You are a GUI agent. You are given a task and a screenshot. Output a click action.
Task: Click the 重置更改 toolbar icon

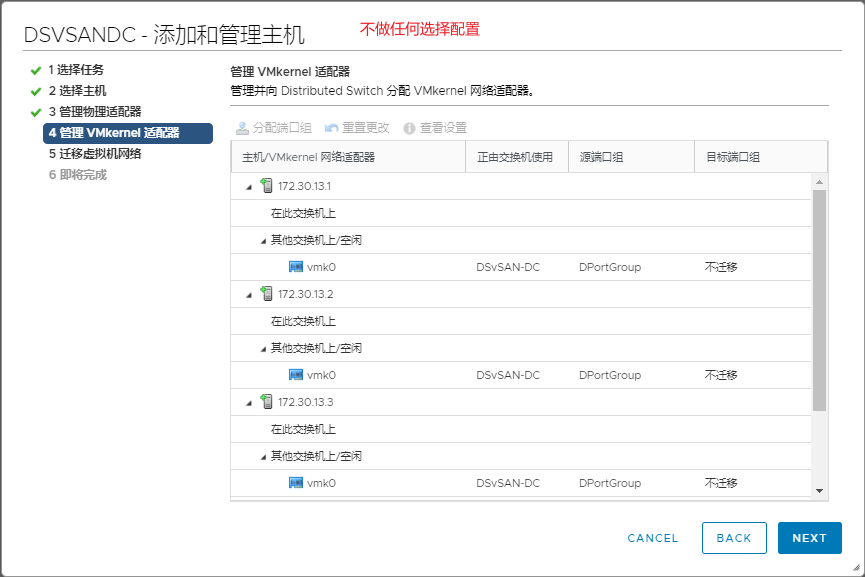pyautogui.click(x=331, y=128)
